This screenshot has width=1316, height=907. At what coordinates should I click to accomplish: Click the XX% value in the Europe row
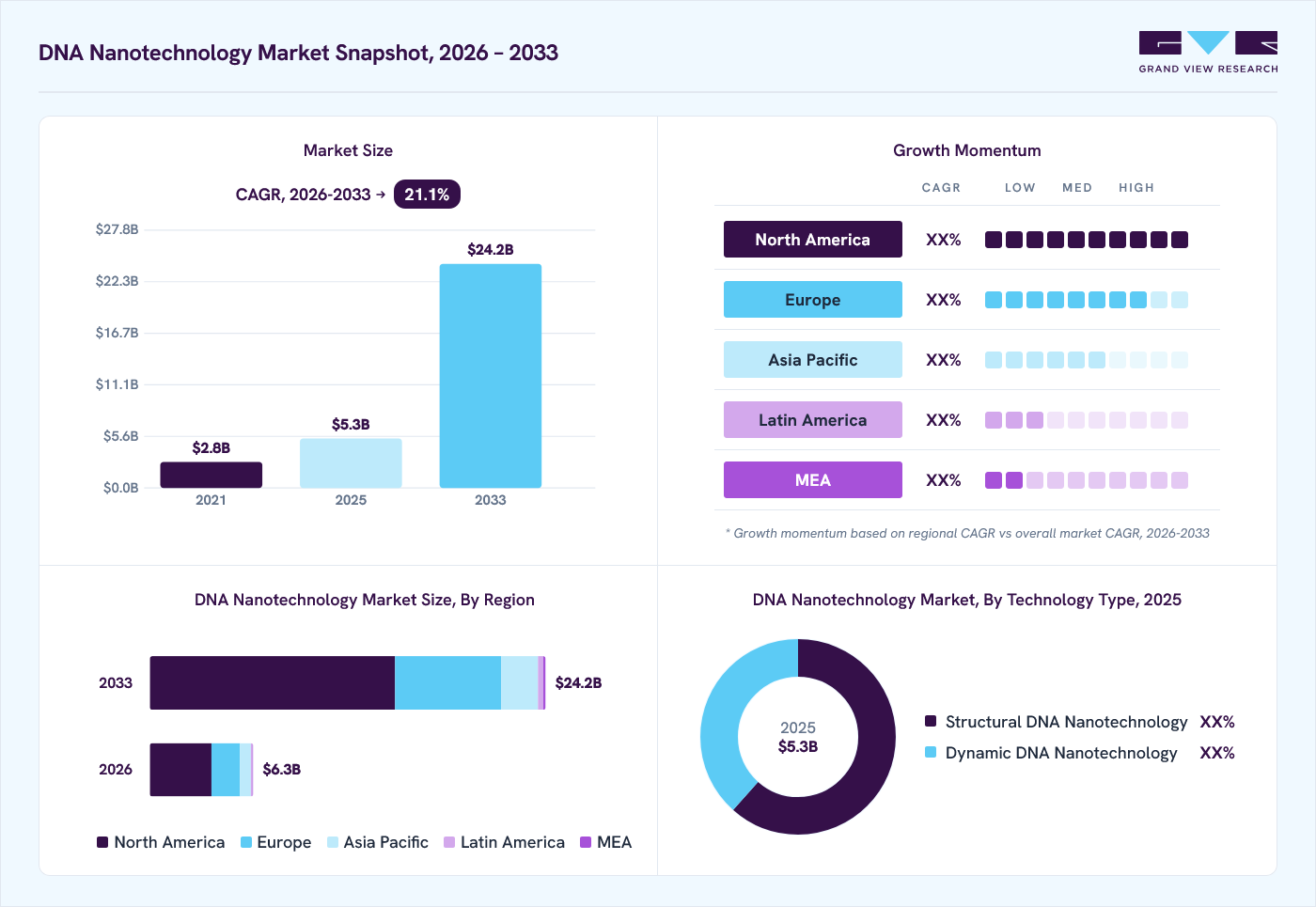[x=944, y=300]
